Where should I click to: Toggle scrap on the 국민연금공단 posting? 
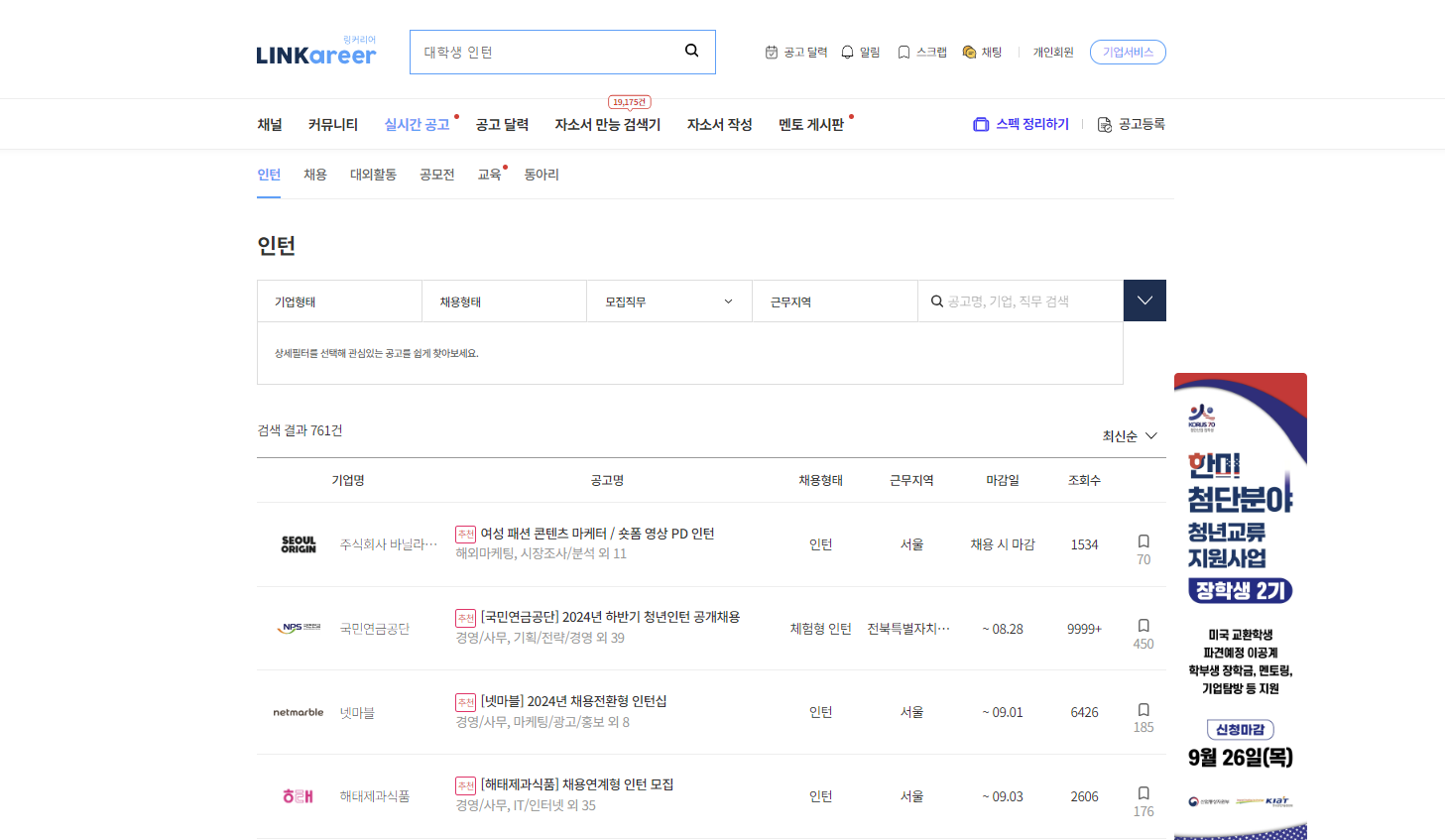point(1143,623)
